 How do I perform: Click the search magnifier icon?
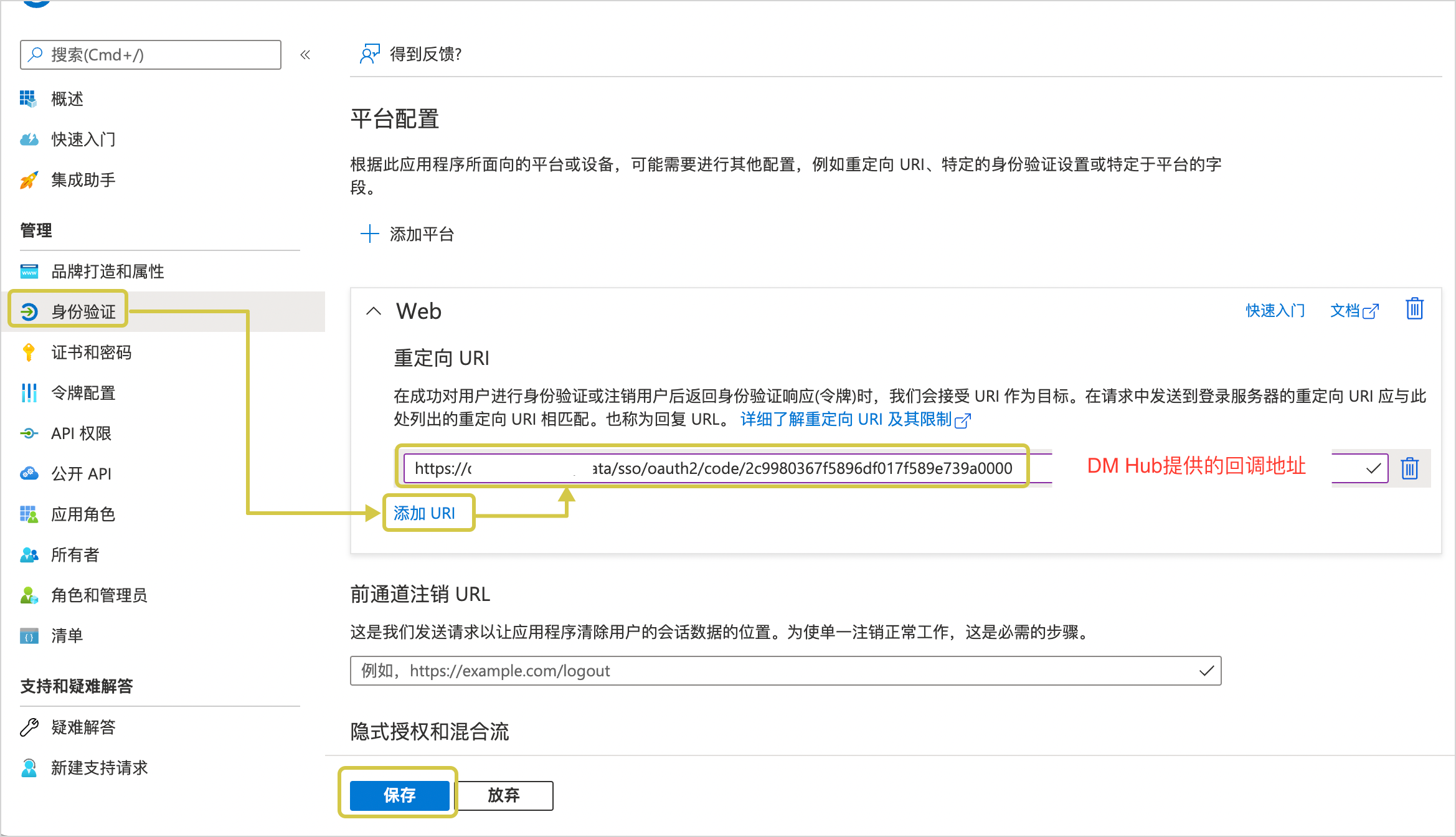tap(35, 55)
